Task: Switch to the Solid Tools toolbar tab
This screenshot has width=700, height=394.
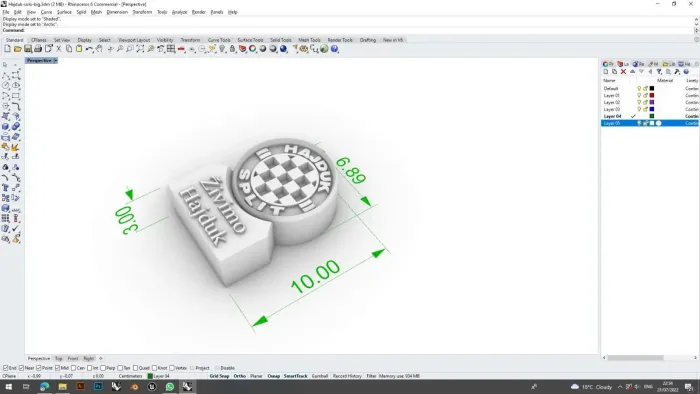Action: click(x=281, y=40)
